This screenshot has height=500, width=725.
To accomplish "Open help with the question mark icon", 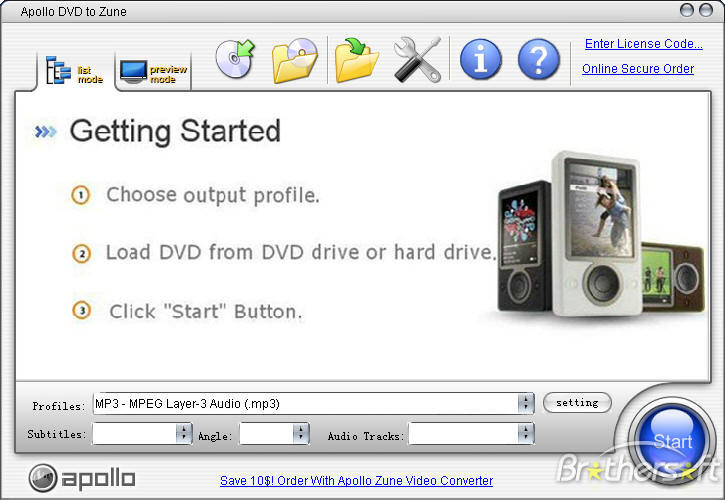I will 539,60.
